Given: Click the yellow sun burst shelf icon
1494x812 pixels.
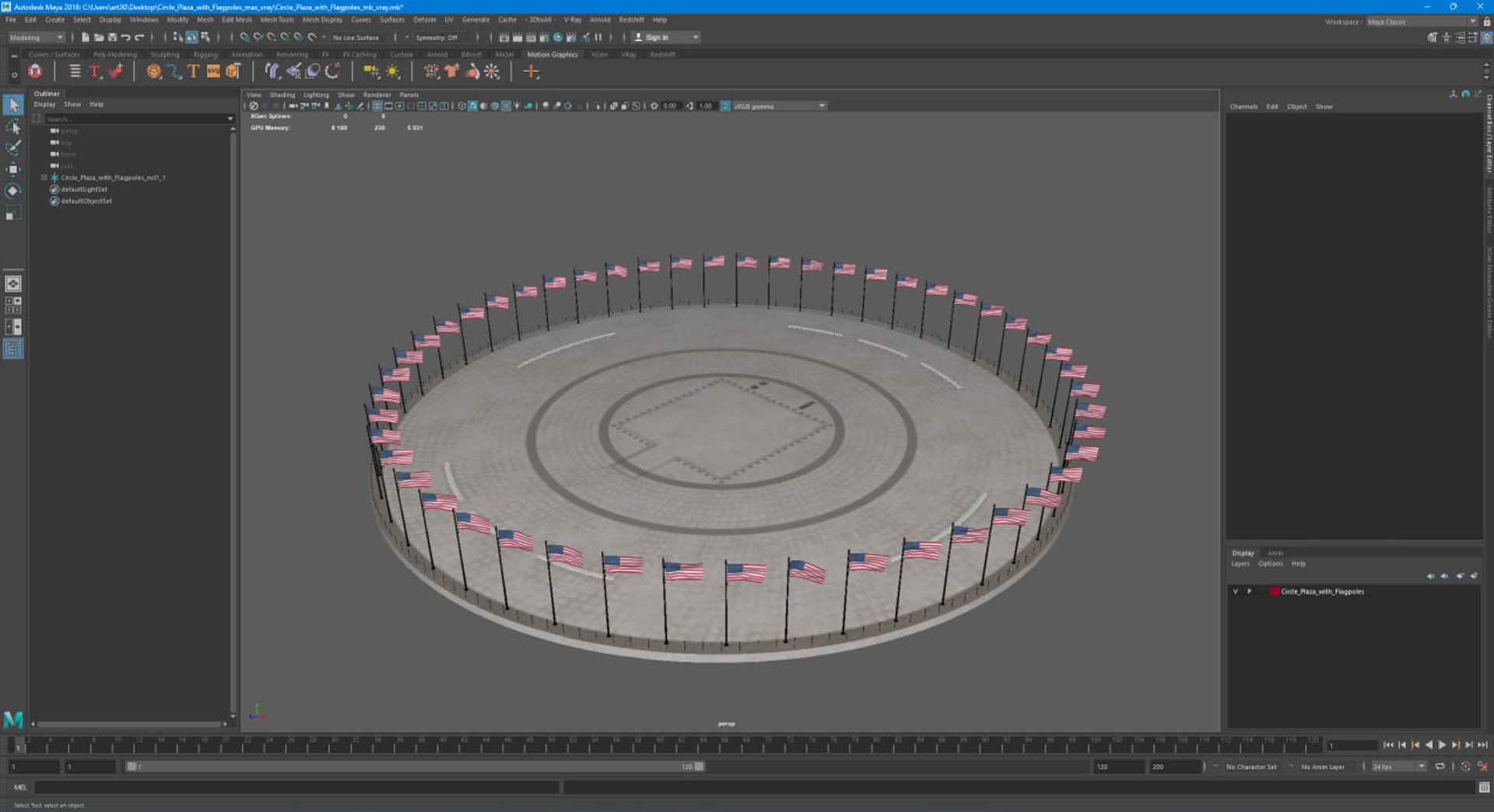Looking at the screenshot, I should pos(393,72).
